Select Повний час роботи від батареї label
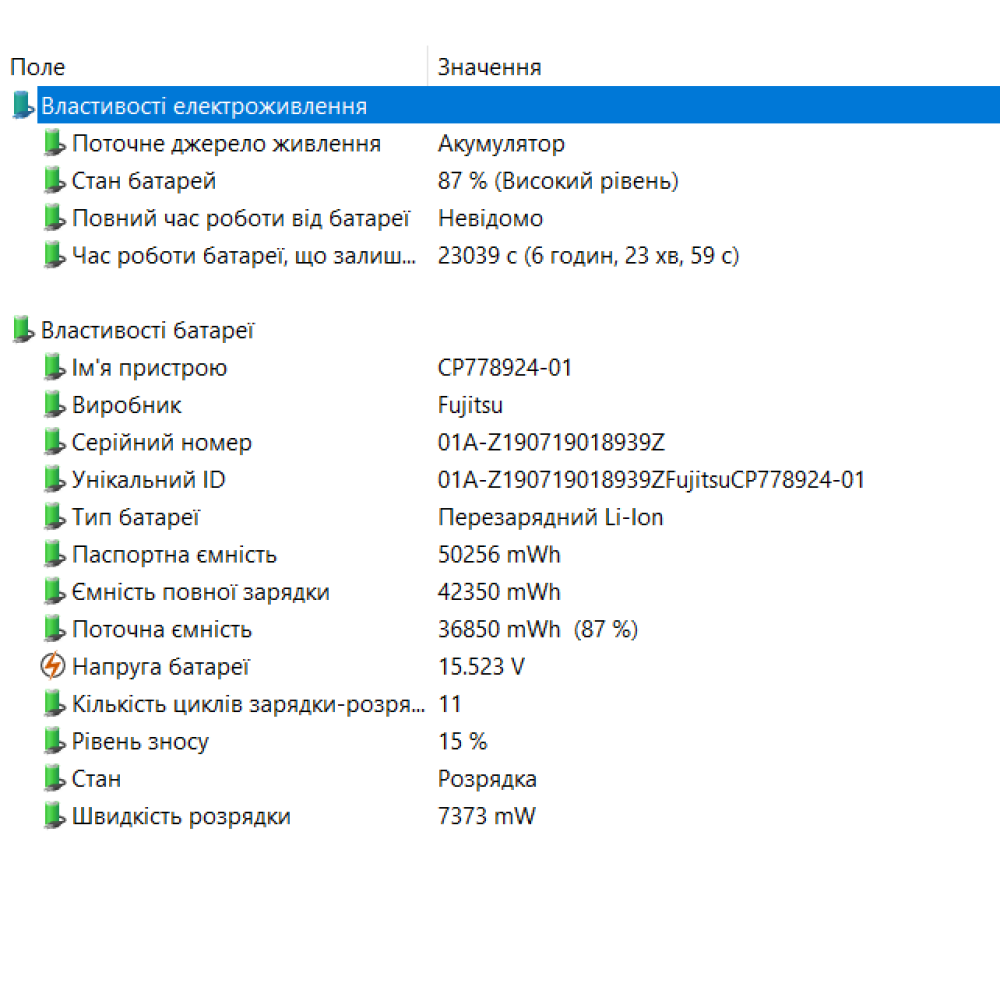The image size is (1000, 1000). pyautogui.click(x=240, y=219)
